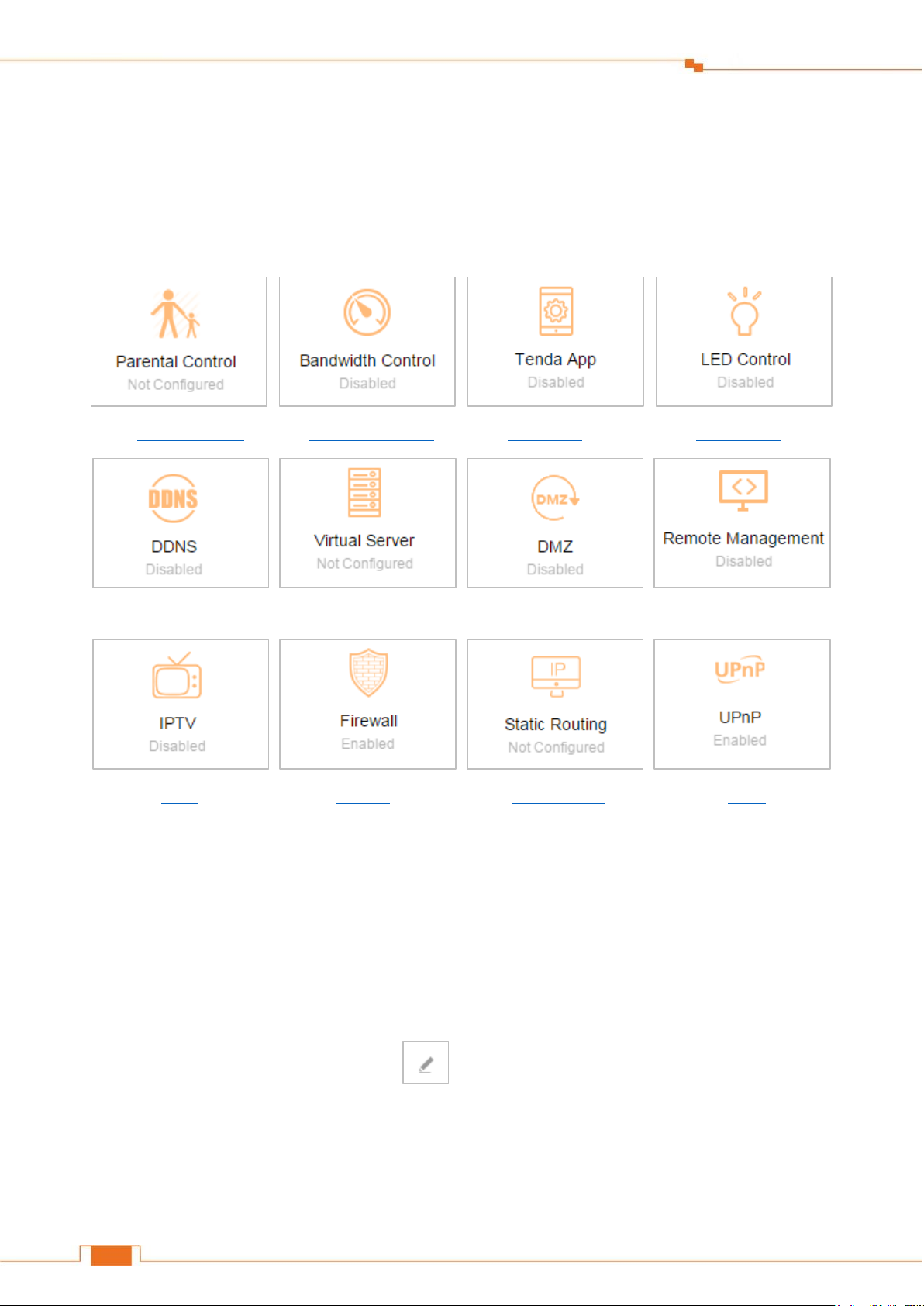Click "Not Configured" status under Parental Control
The height and width of the screenshot is (1306, 924).
click(176, 384)
